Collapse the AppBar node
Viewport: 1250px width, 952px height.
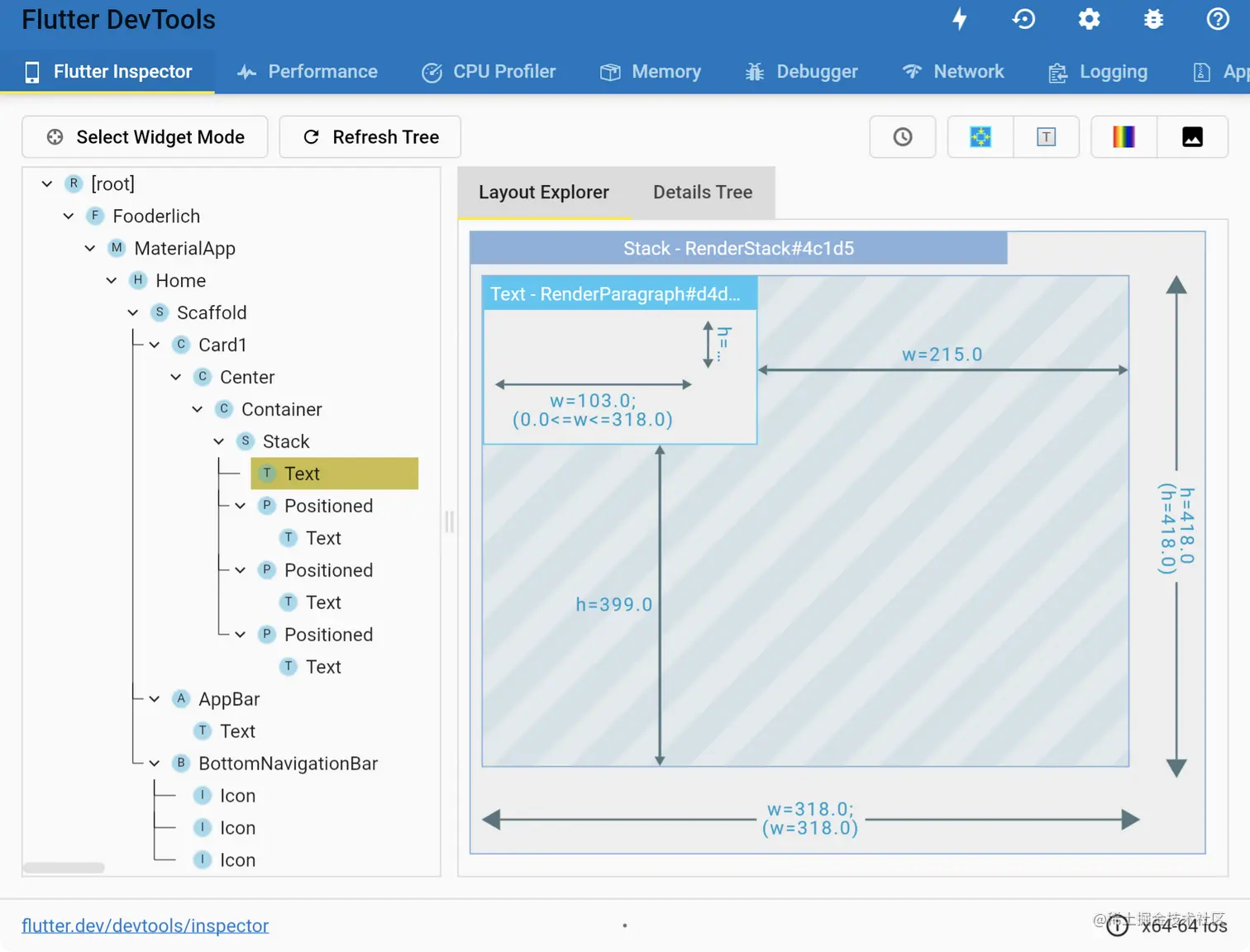coord(155,700)
